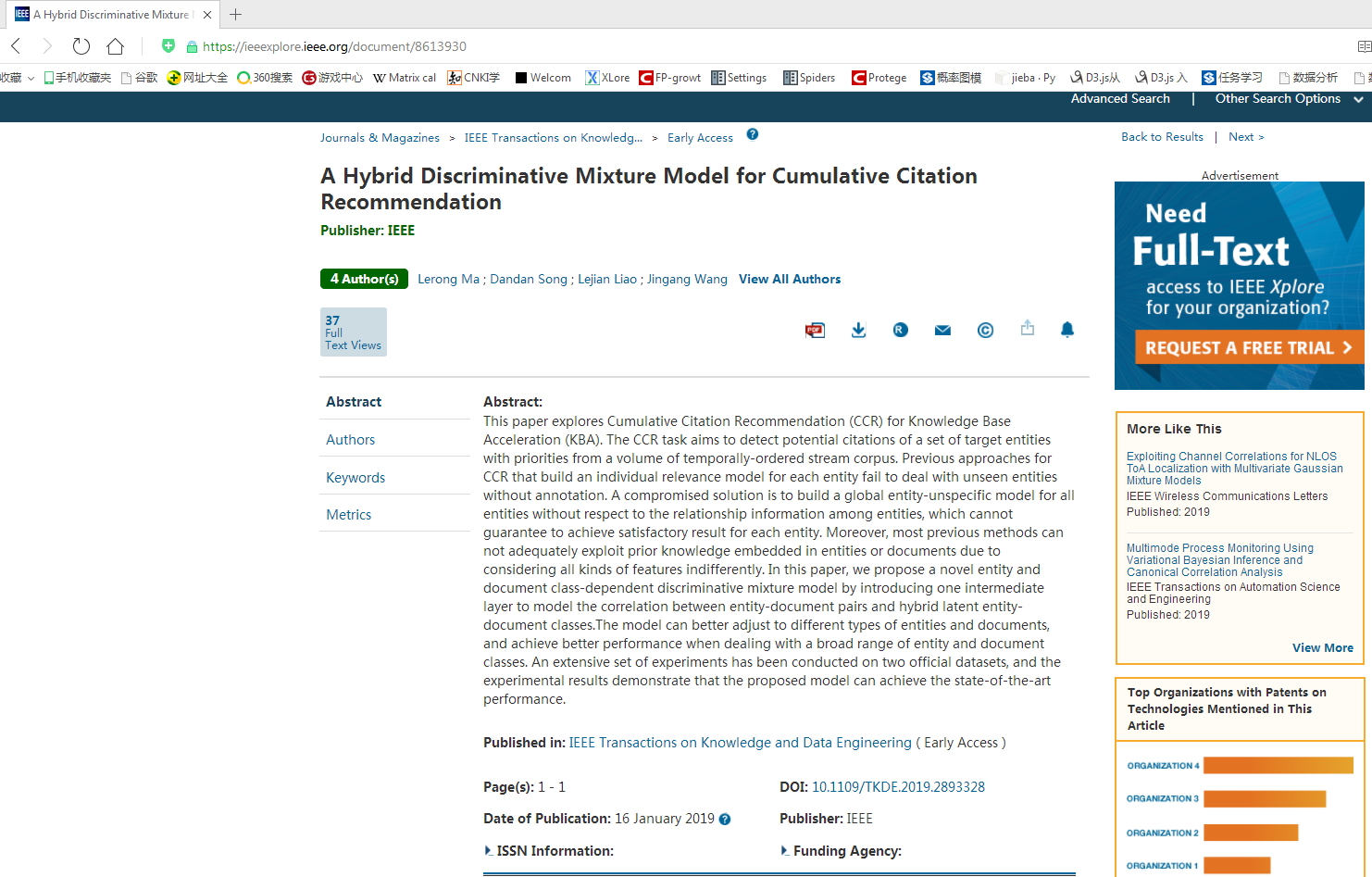1372x877 pixels.
Task: Reload the page with the refresh button
Action: (81, 46)
